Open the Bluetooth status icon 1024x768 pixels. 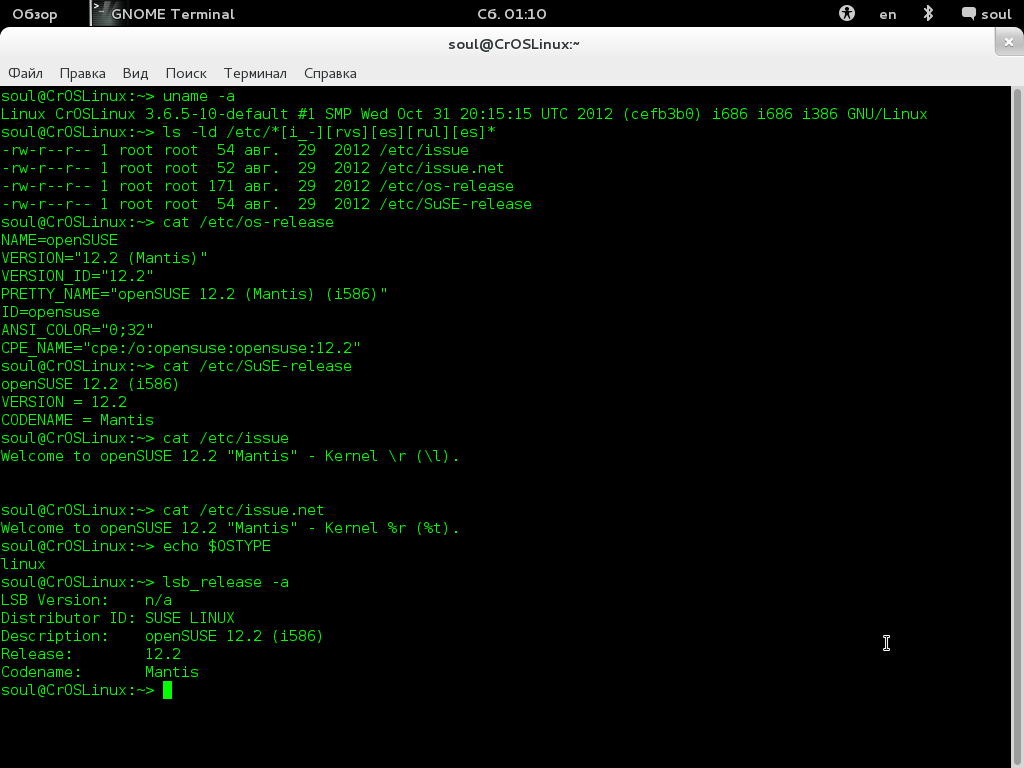[x=928, y=13]
